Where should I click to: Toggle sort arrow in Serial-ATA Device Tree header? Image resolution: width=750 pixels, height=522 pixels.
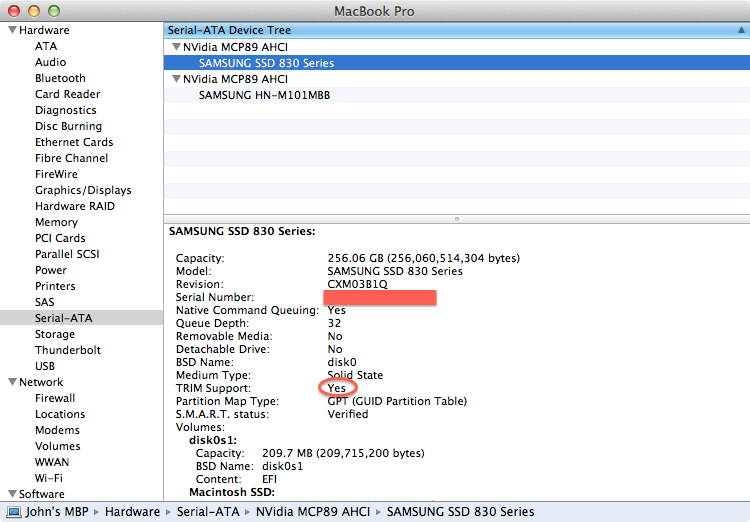[x=741, y=30]
